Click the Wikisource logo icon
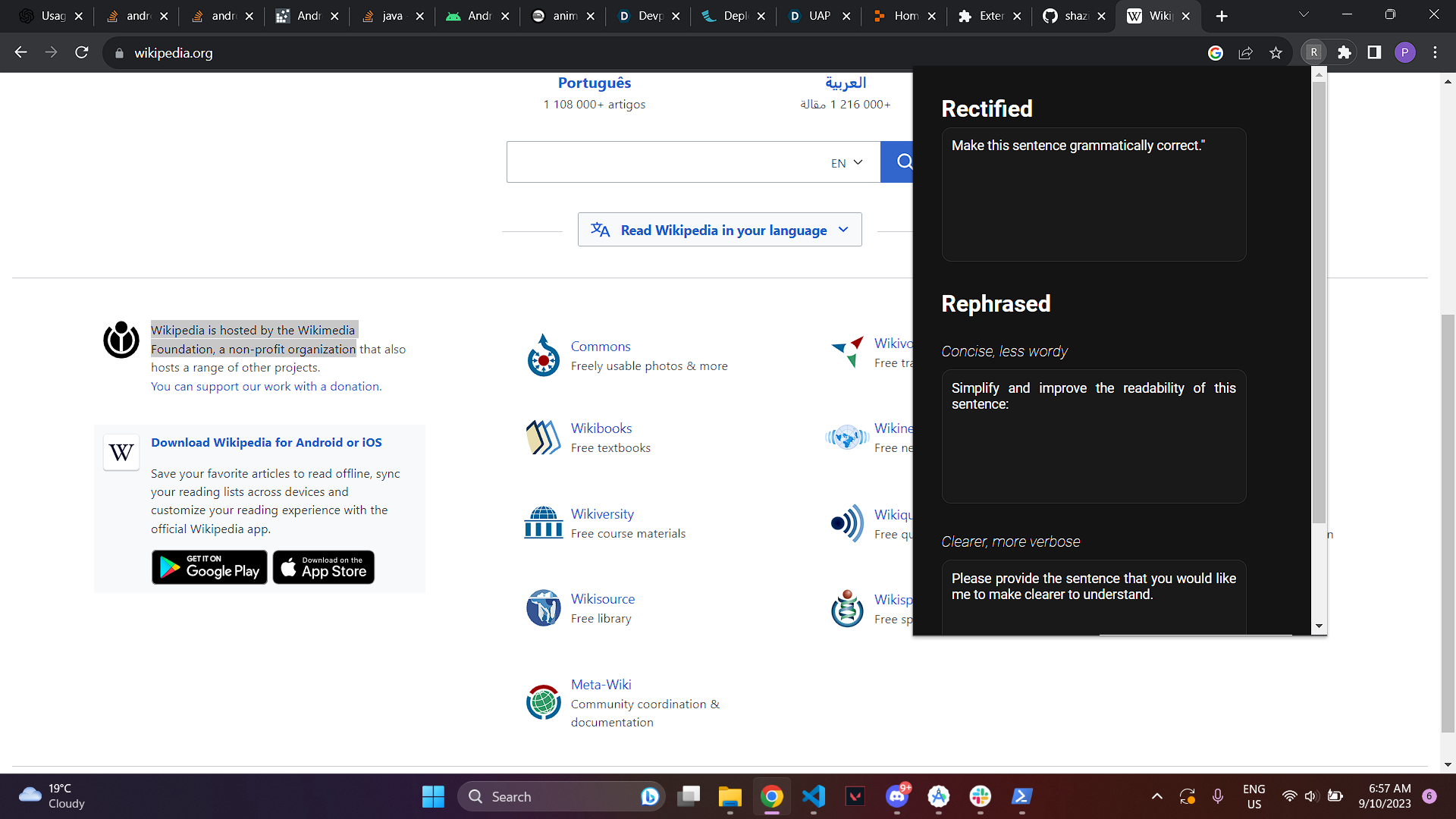The width and height of the screenshot is (1456, 819). pyautogui.click(x=543, y=607)
